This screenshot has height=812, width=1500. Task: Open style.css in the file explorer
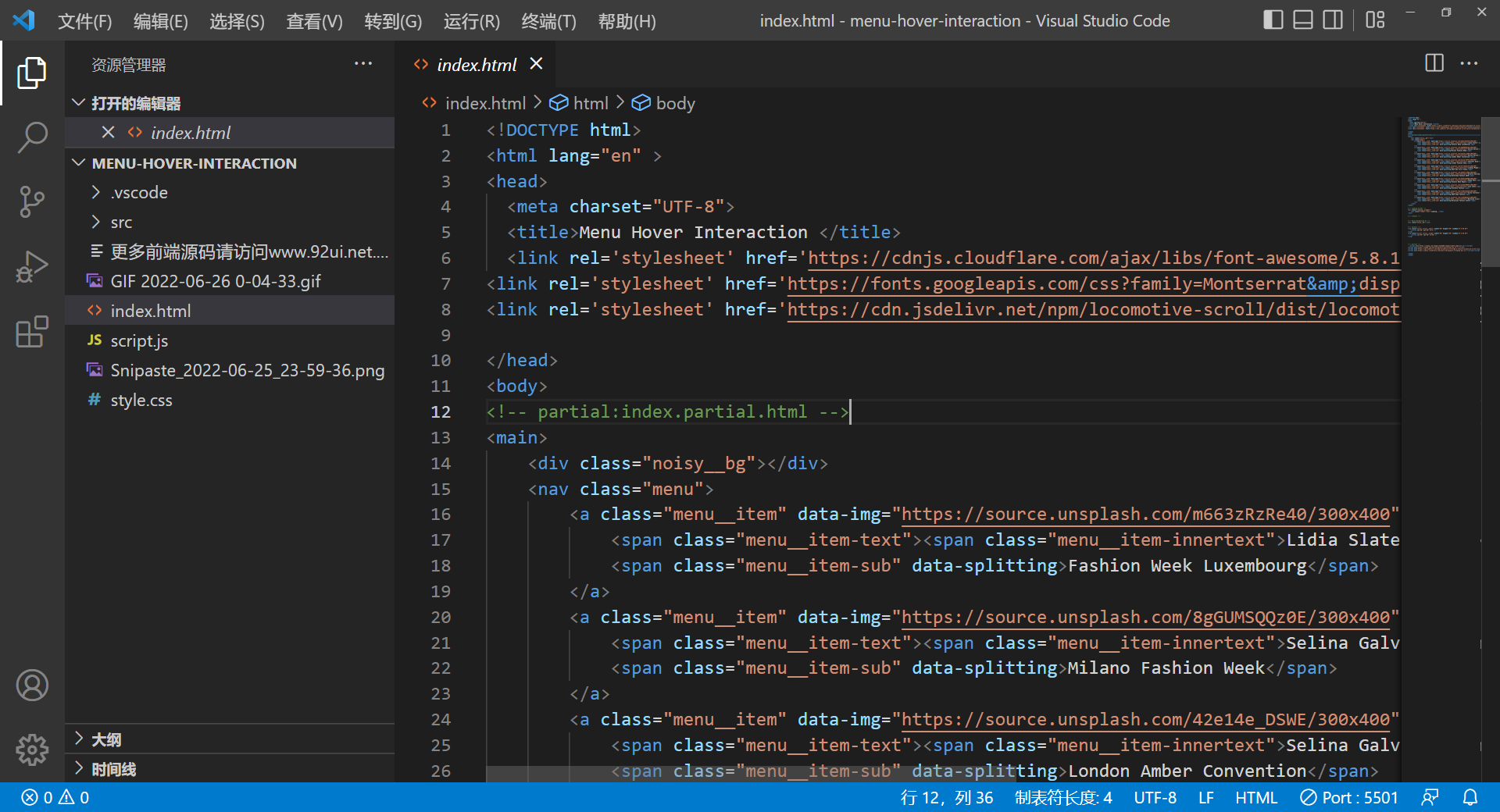pos(141,401)
